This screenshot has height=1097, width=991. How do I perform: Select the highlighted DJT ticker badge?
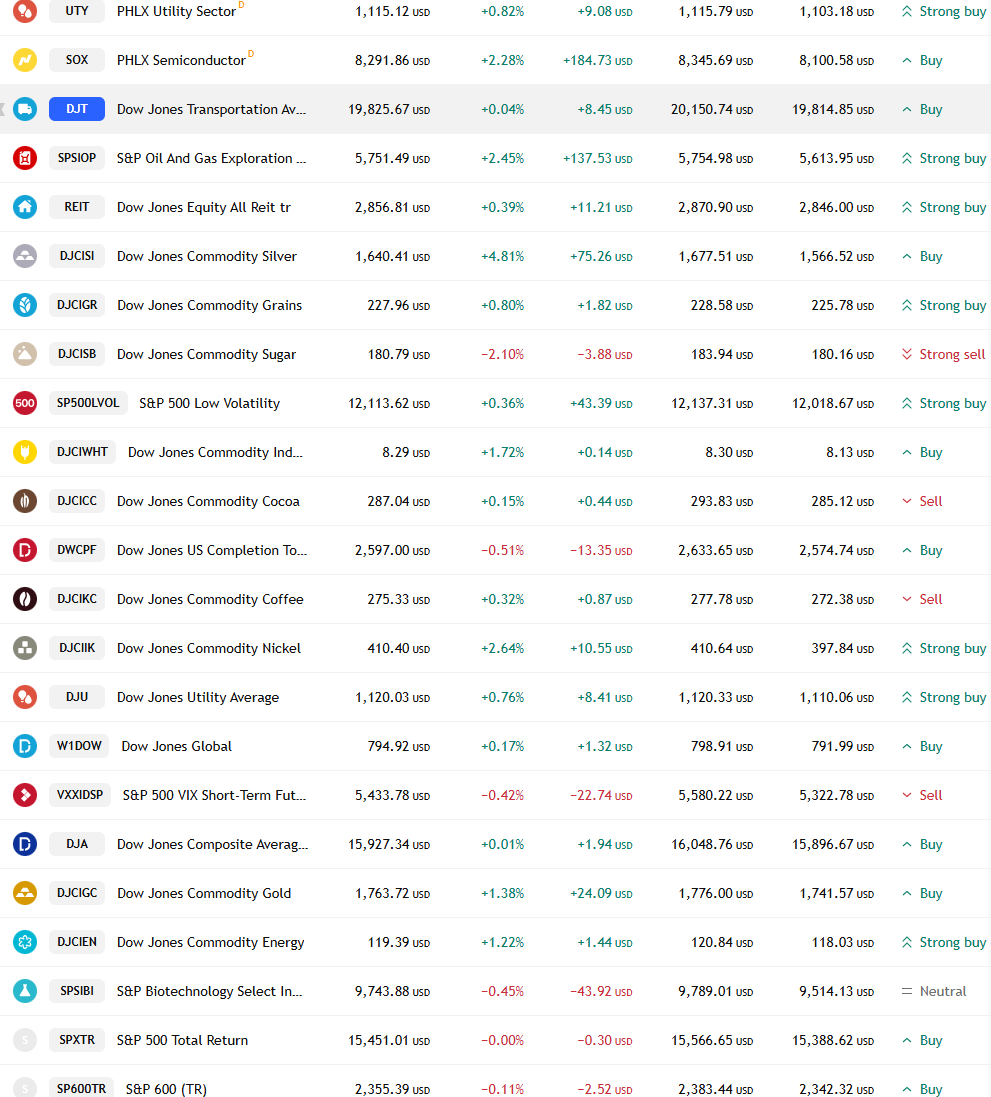77,109
